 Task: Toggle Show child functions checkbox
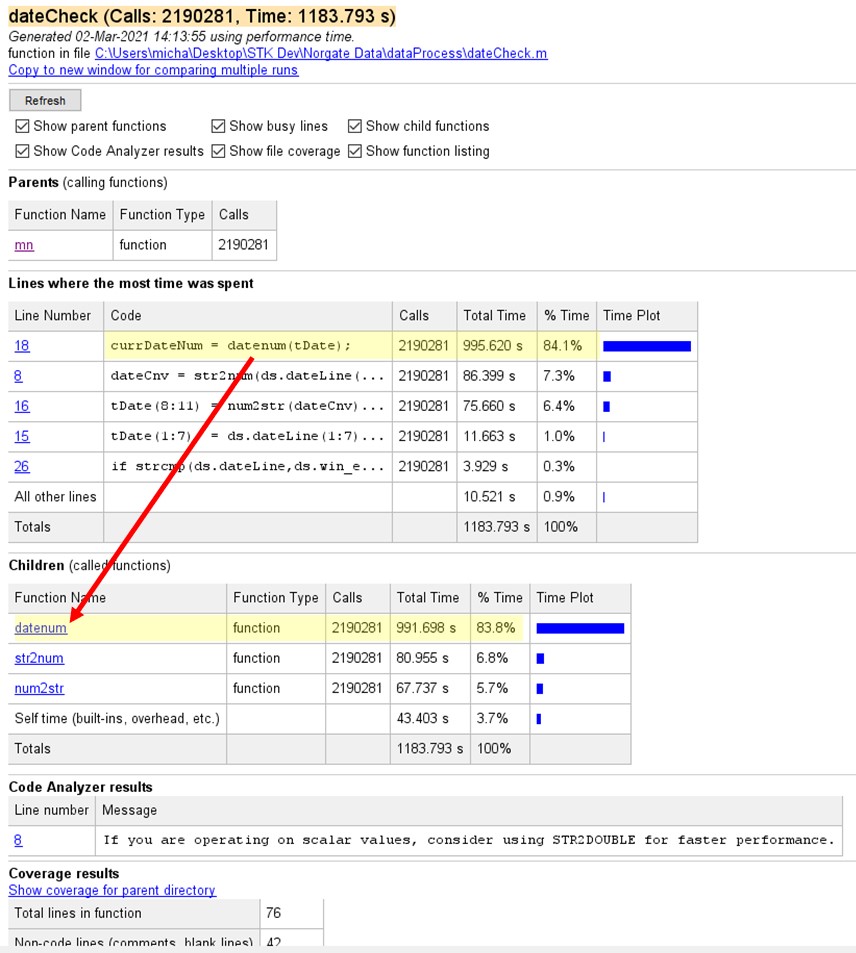[x=355, y=127]
